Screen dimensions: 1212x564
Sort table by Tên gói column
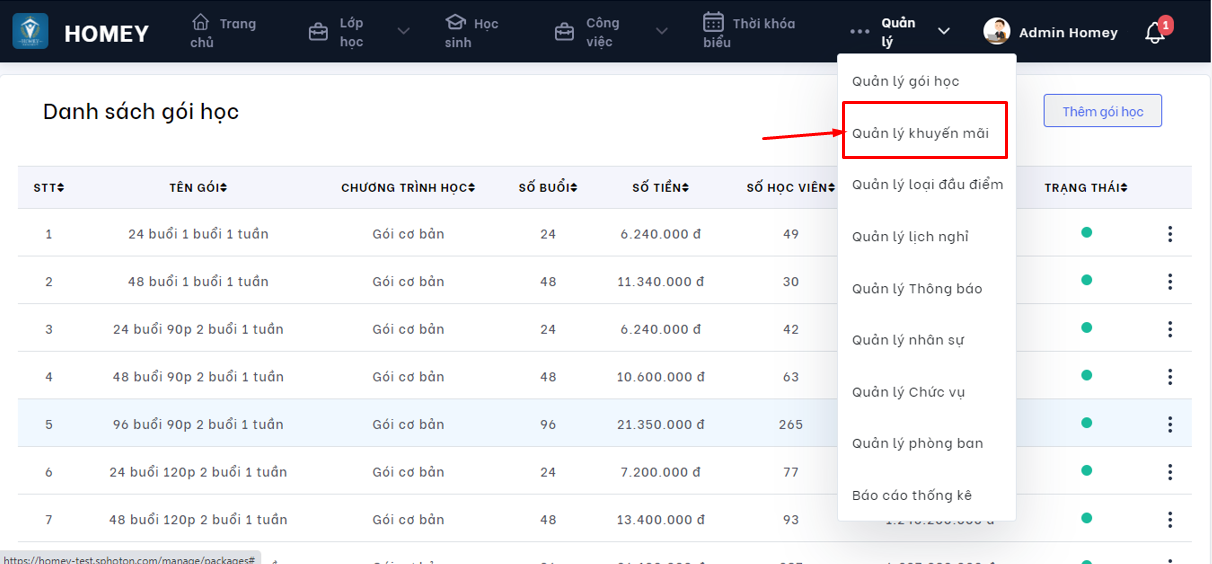tap(198, 188)
